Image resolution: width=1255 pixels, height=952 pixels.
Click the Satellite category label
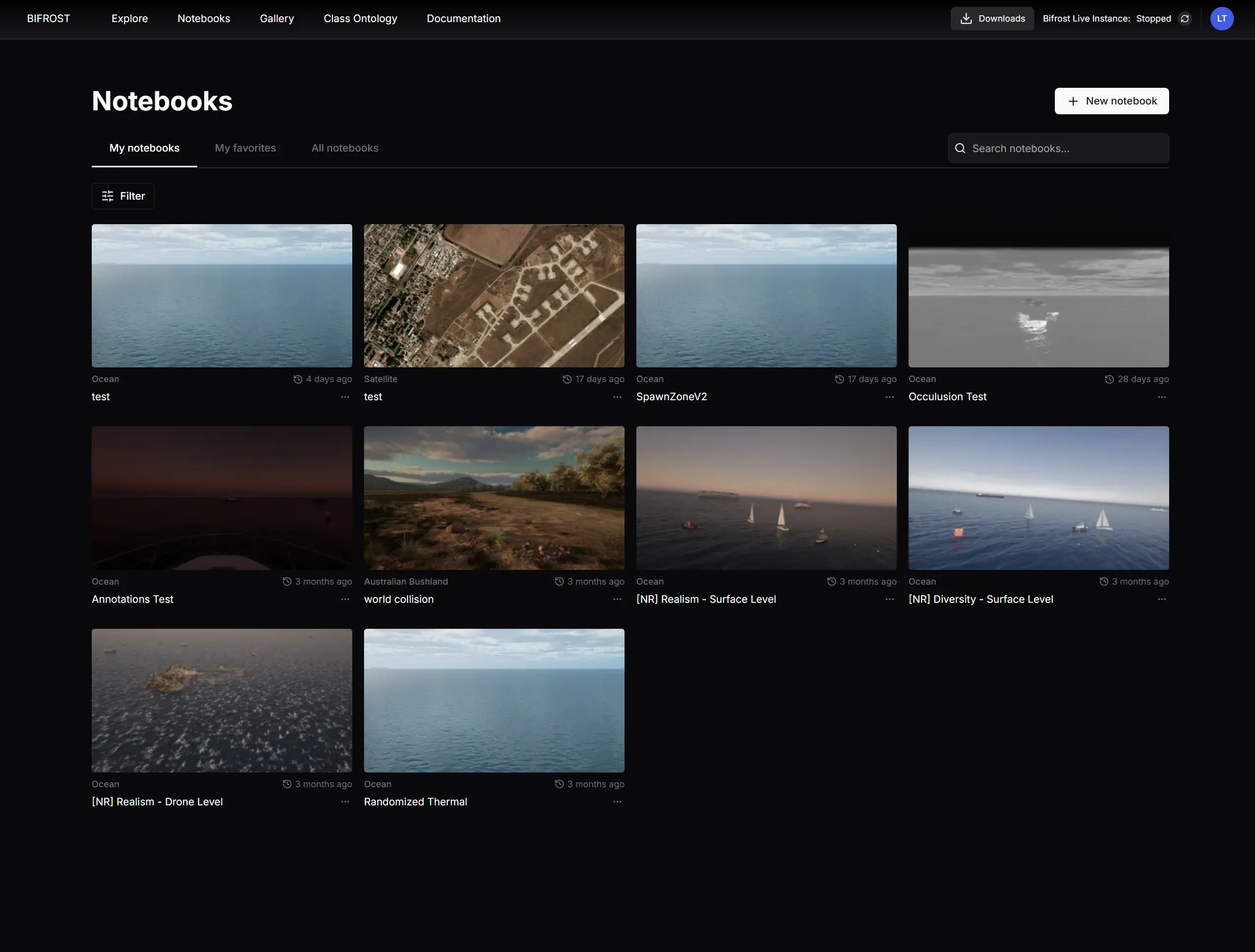coord(381,379)
